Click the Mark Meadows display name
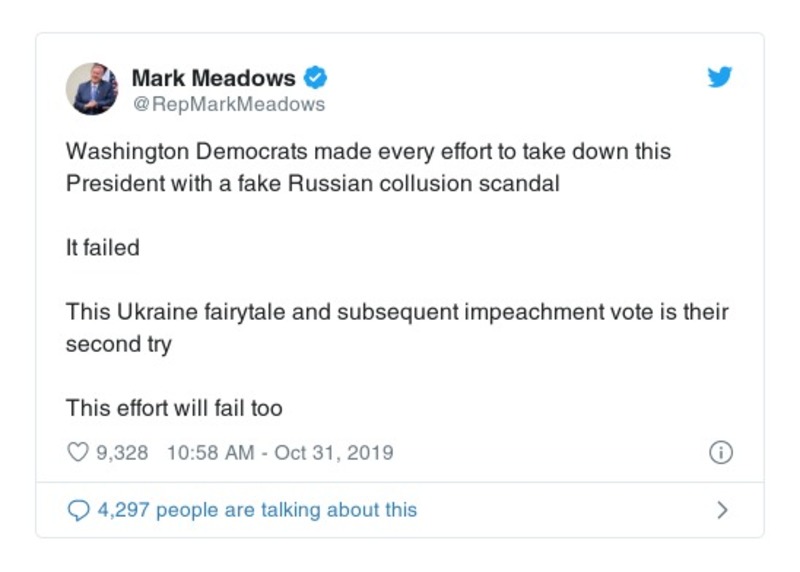Viewport: 800px width, 572px height. [214, 78]
